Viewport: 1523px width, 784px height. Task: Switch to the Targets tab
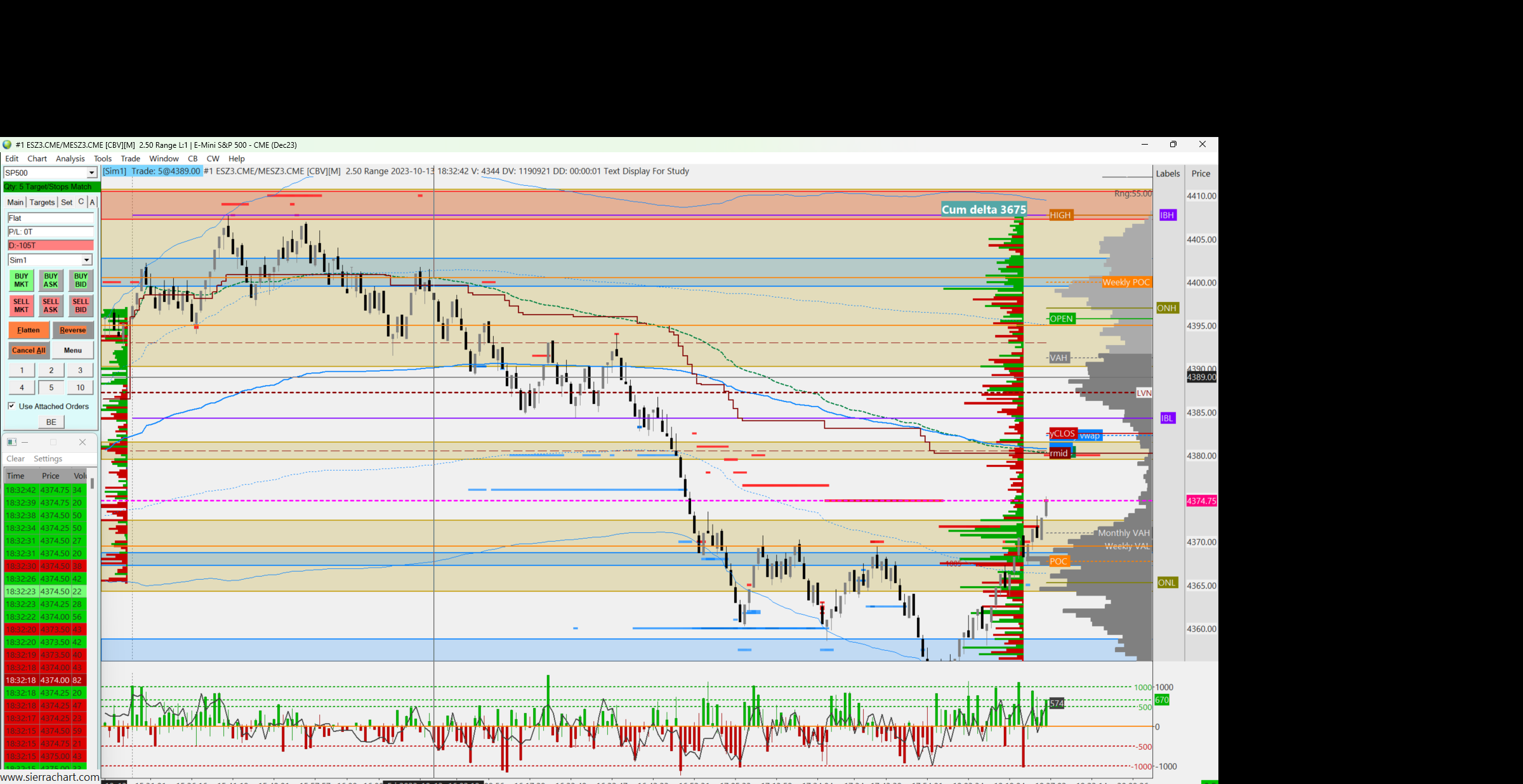pos(42,202)
